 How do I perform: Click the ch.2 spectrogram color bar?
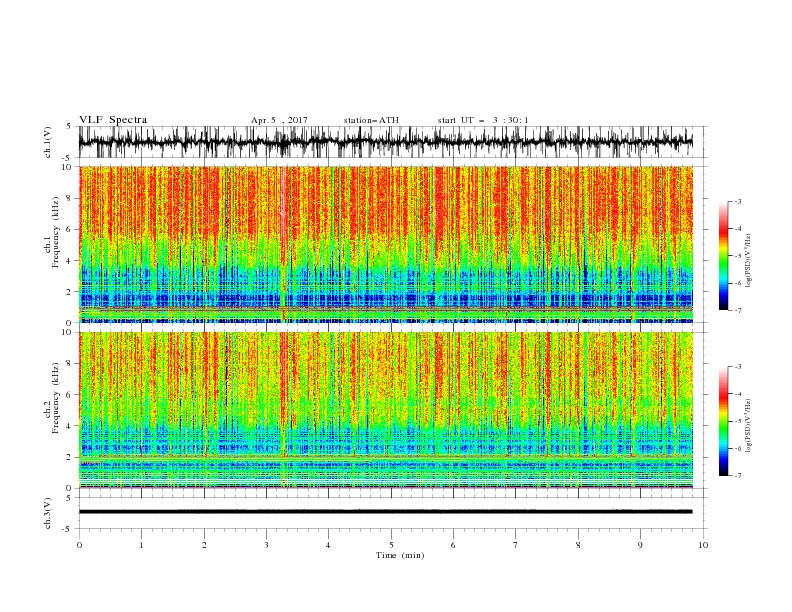[x=723, y=421]
